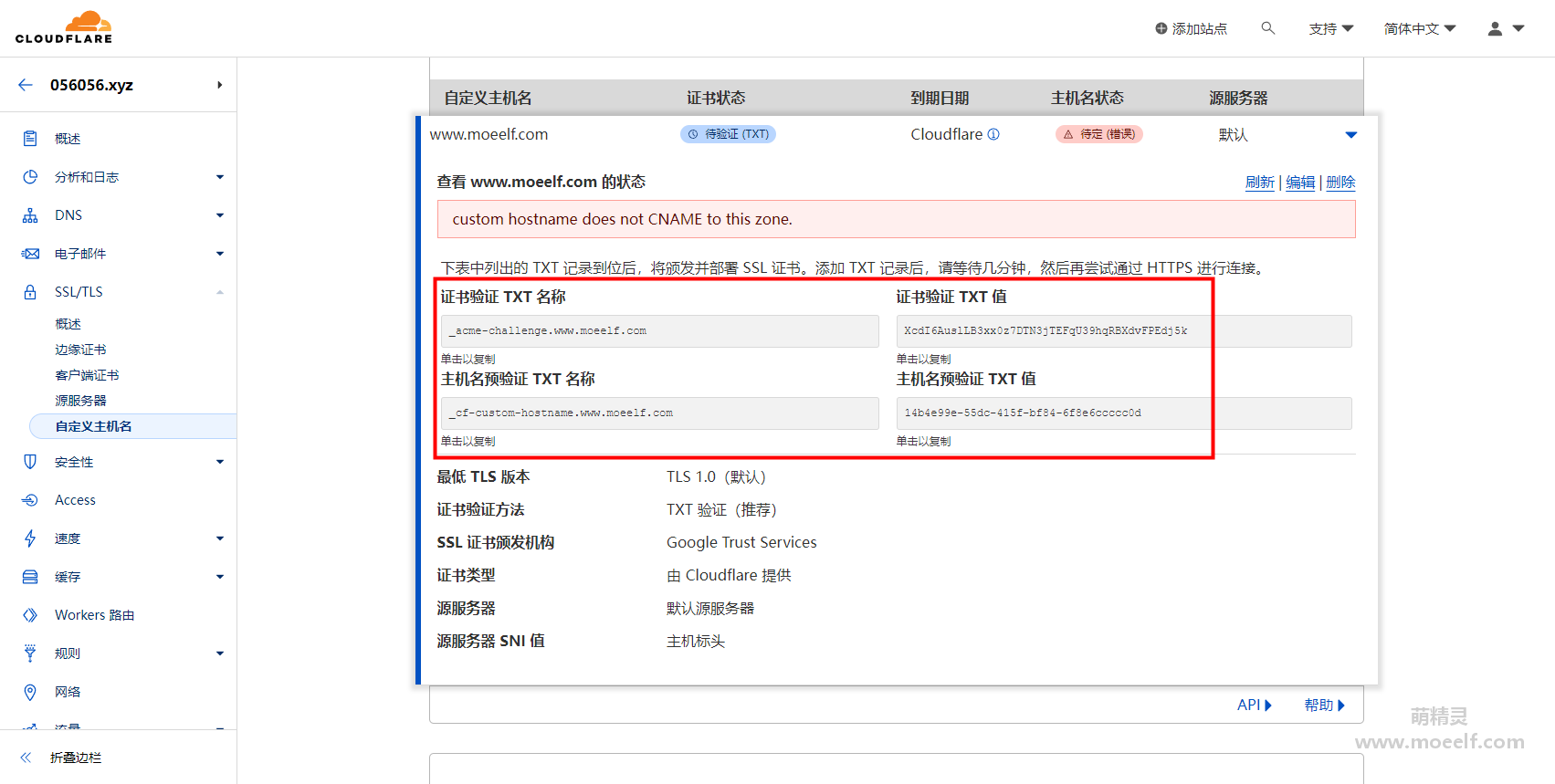
Task: Expand the Caching submenu arrow
Action: click(x=220, y=577)
